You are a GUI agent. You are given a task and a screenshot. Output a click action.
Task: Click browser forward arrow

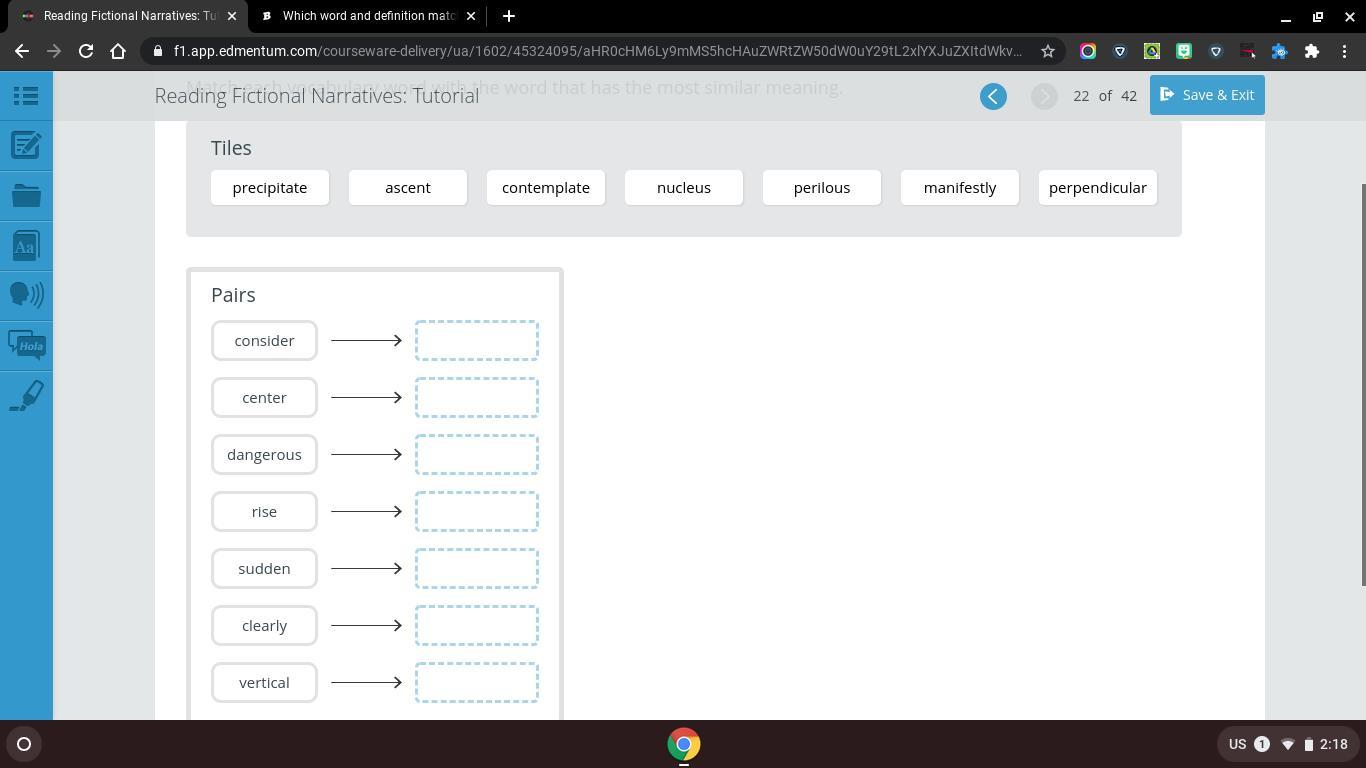point(54,51)
